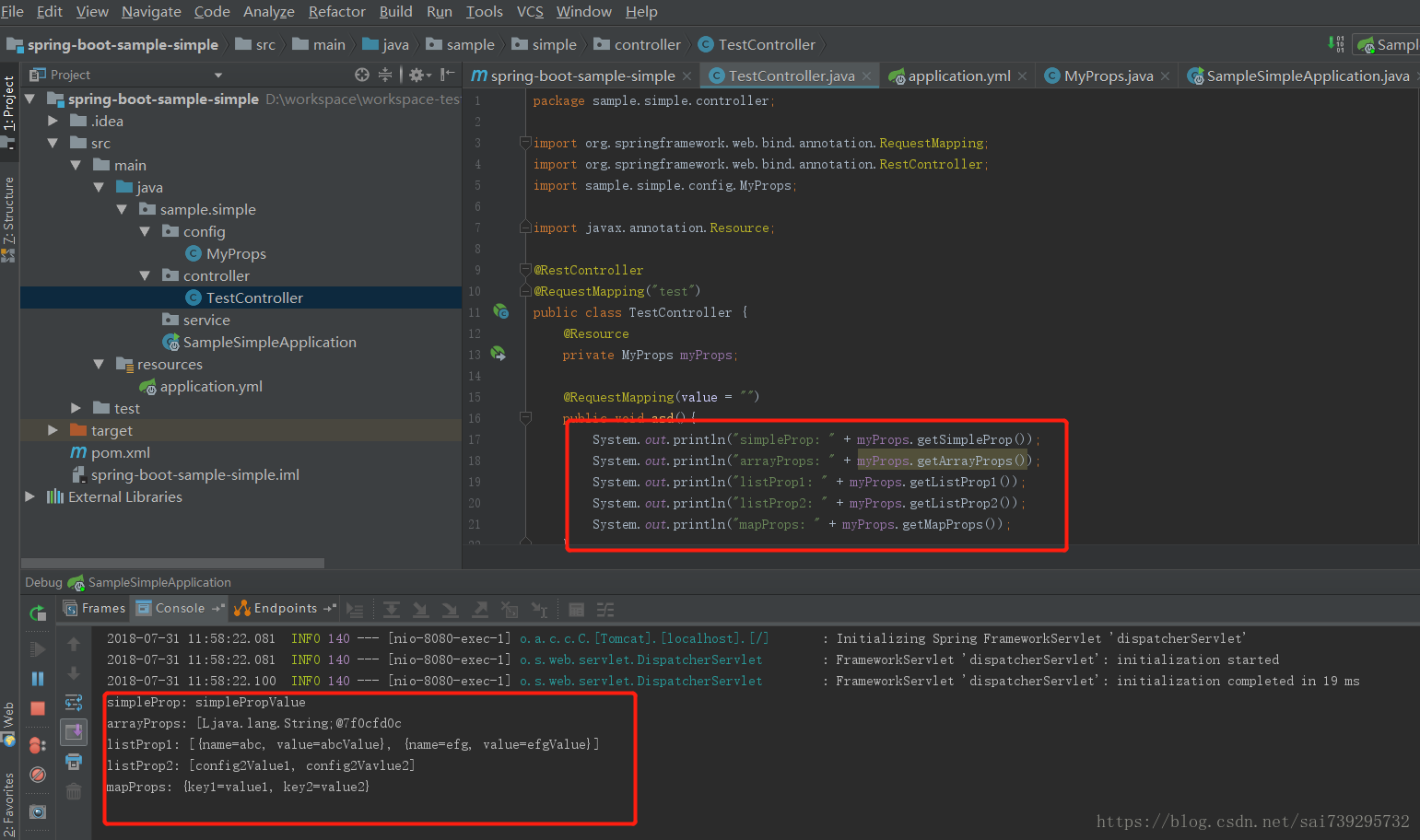Click the up-the-stack-trace arrow

(x=74, y=644)
